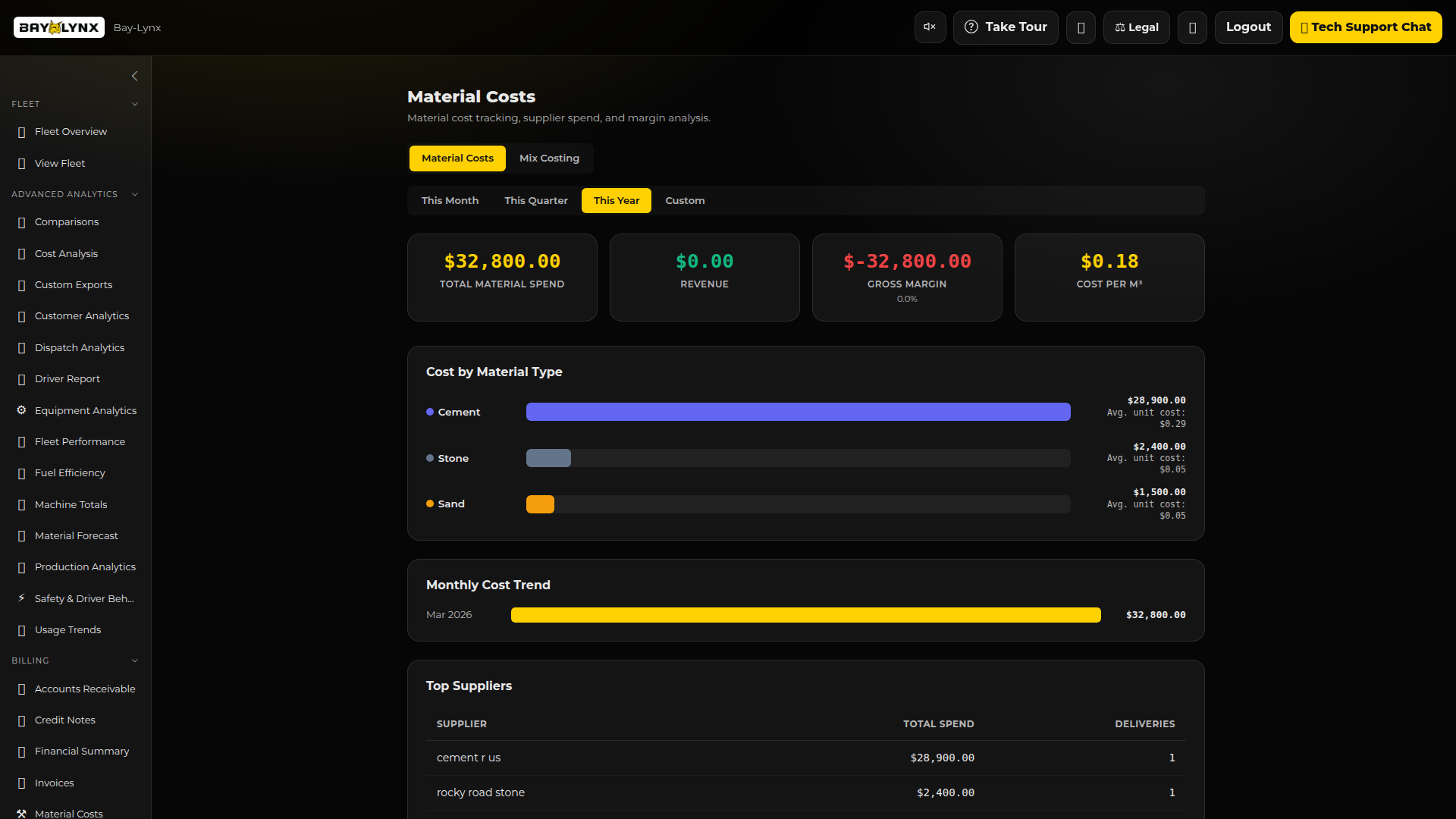Click the Fuel Efficiency sidebar icon
The width and height of the screenshot is (1456, 819).
click(21, 473)
